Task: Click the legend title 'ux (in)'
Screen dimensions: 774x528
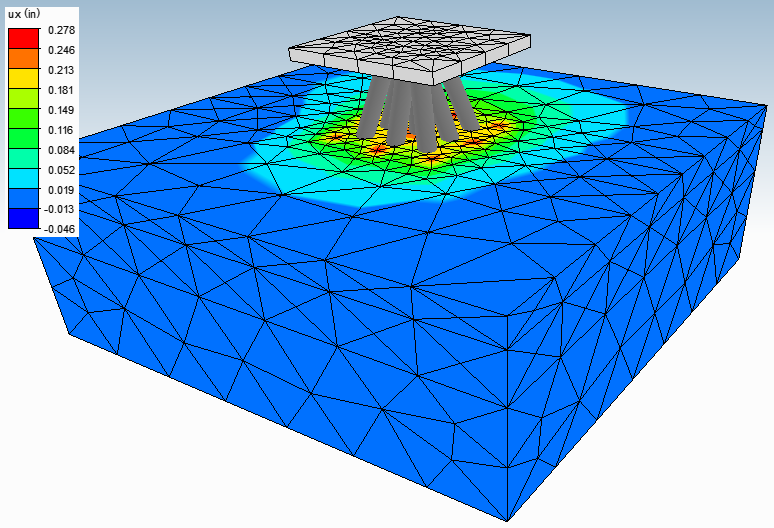Action: (x=24, y=14)
